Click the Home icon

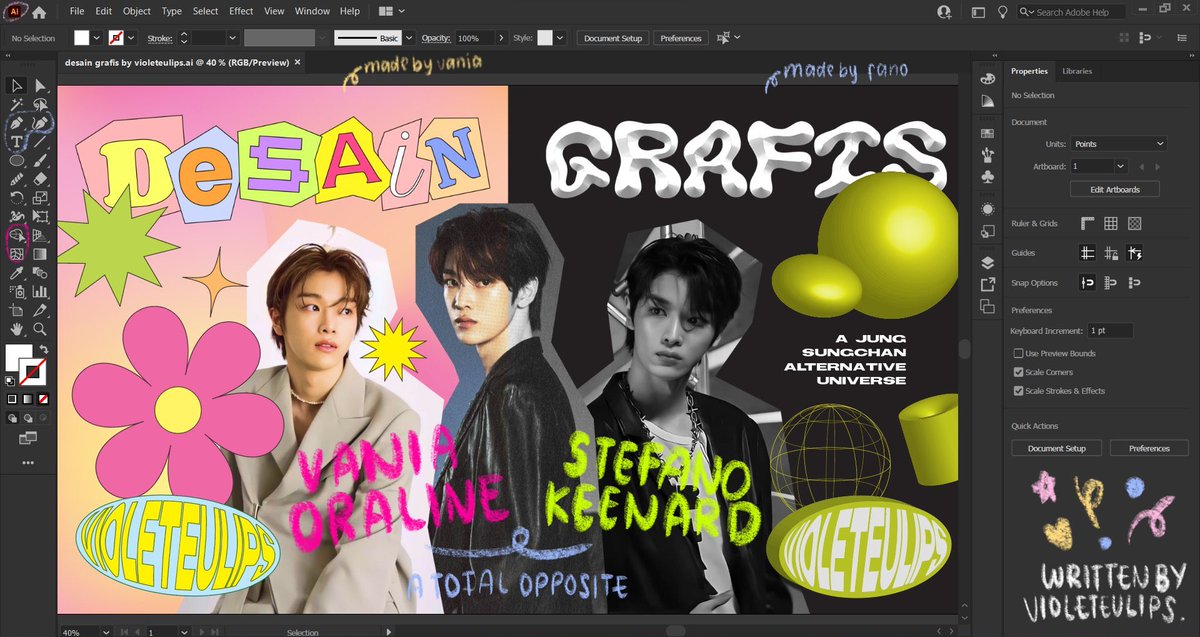tap(39, 12)
